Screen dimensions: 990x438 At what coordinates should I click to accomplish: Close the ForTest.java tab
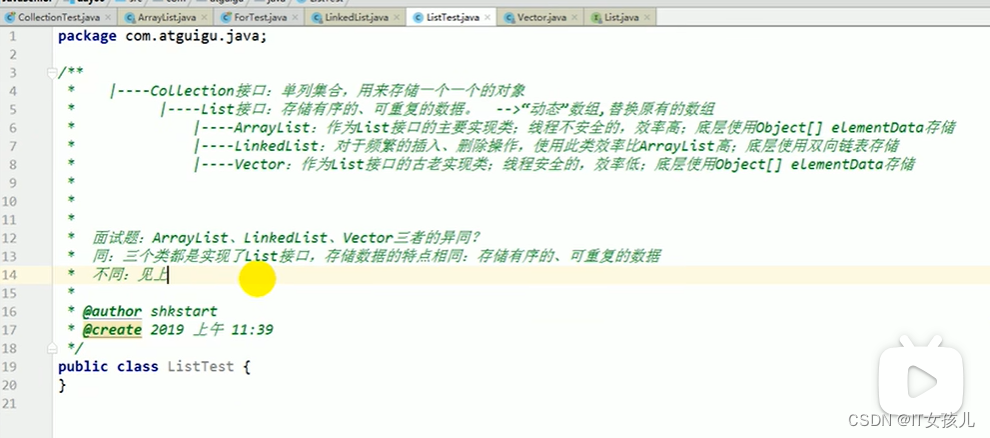(295, 18)
